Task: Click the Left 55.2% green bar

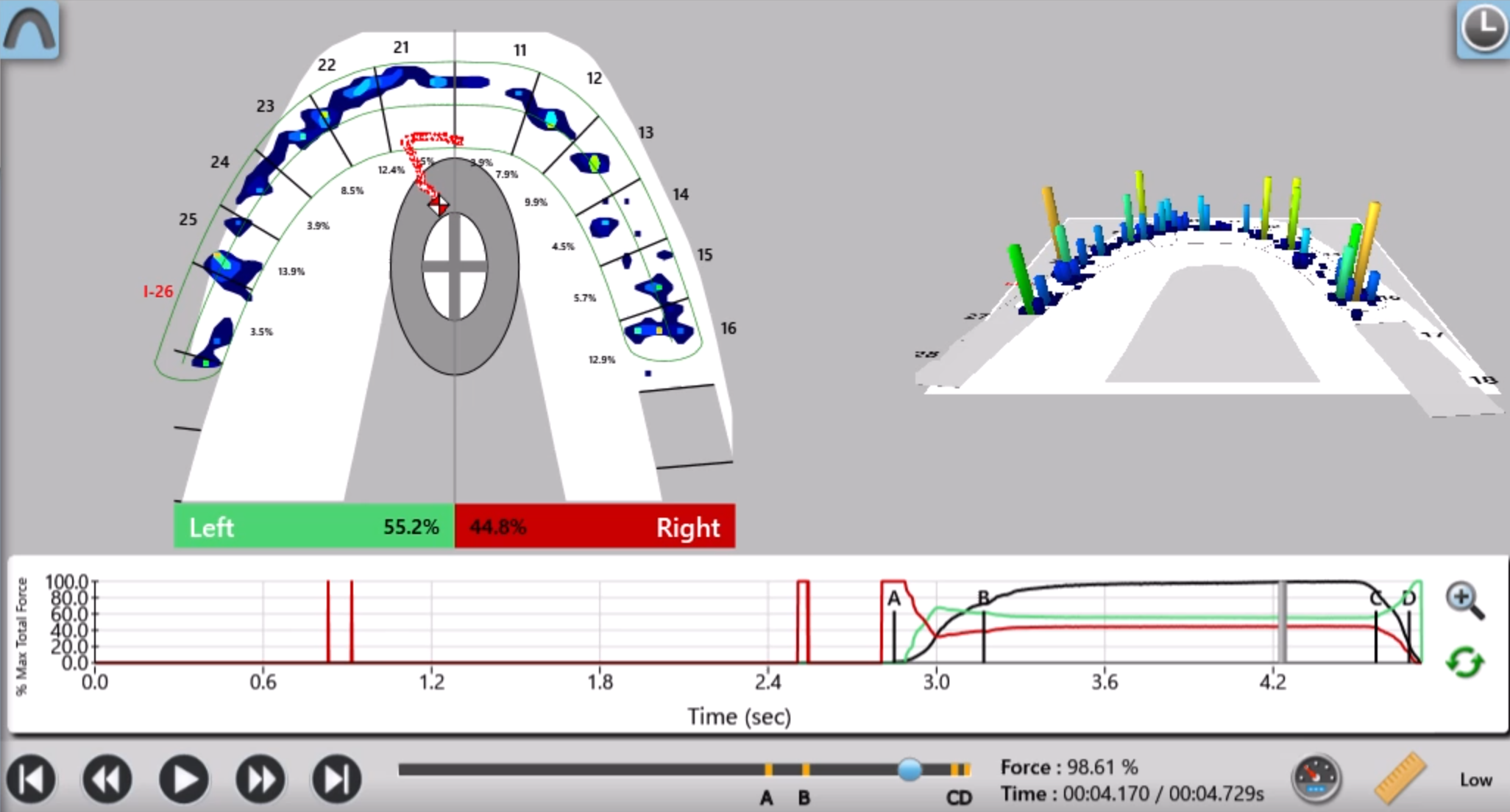Action: pos(314,527)
